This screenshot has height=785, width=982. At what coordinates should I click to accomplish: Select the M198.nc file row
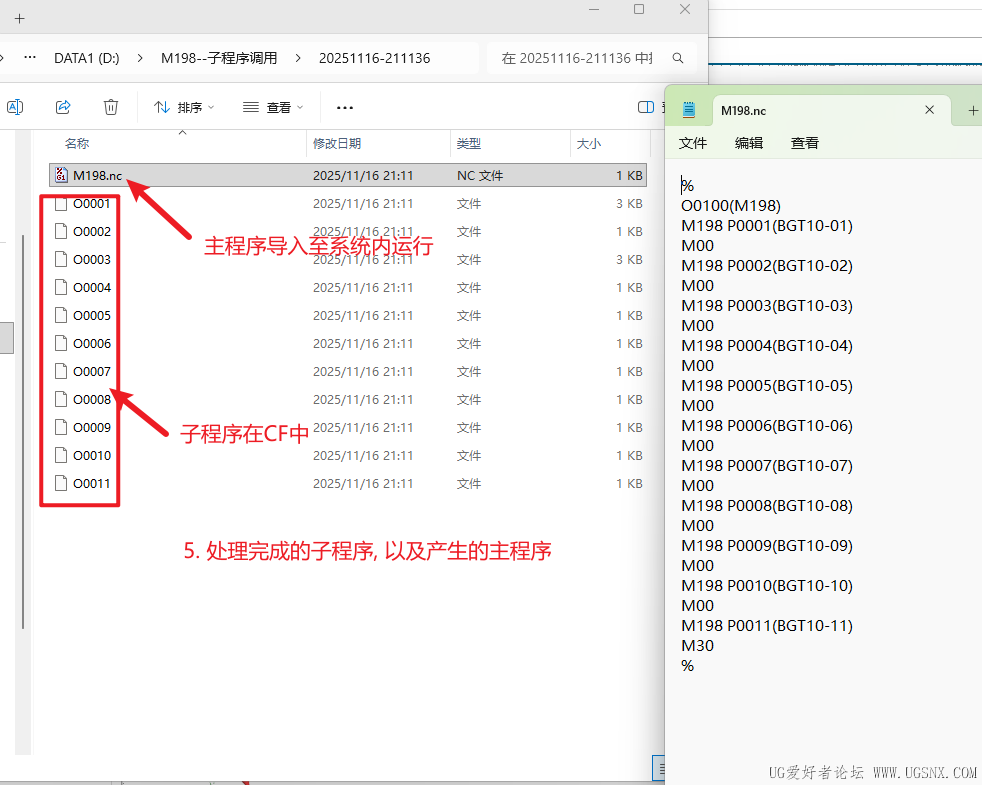click(348, 175)
